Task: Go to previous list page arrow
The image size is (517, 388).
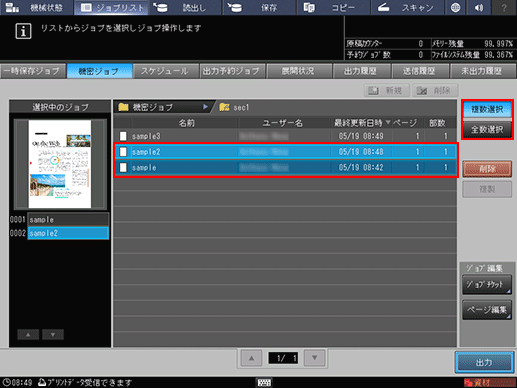Action: coord(251,358)
